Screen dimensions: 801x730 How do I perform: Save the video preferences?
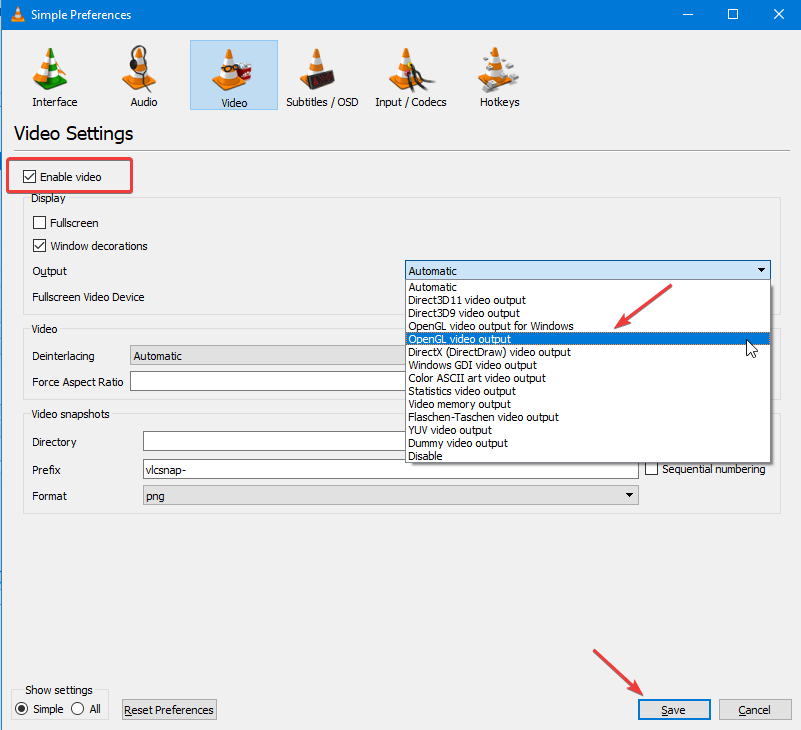click(x=674, y=709)
